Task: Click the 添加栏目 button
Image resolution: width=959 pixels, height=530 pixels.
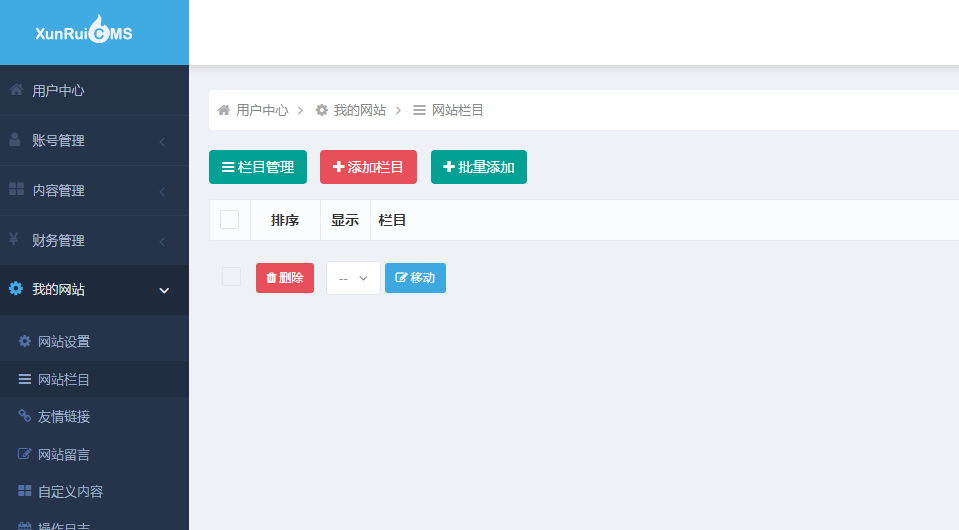Action: [x=368, y=167]
